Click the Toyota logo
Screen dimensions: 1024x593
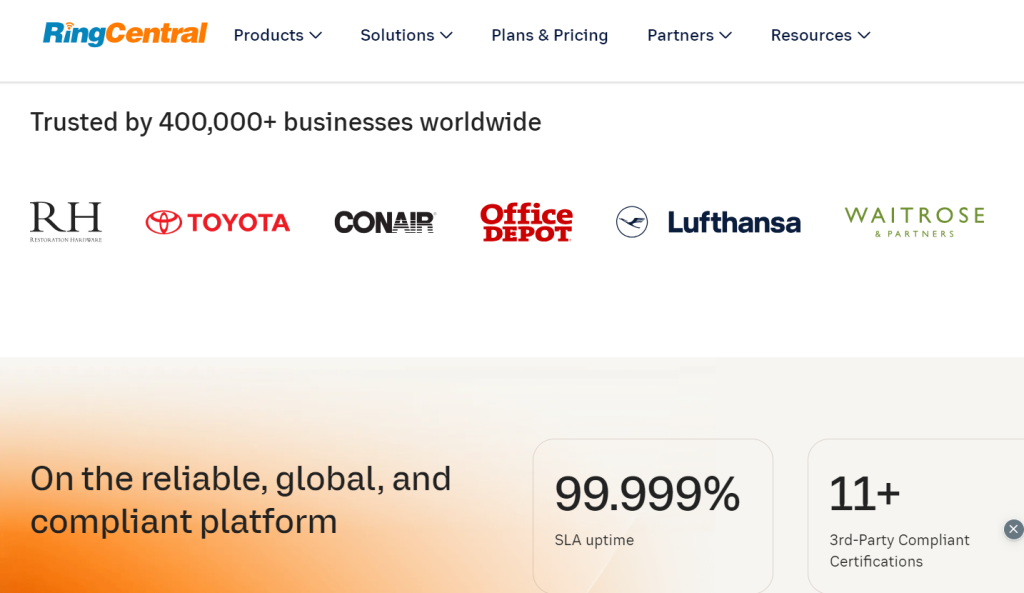tap(218, 222)
